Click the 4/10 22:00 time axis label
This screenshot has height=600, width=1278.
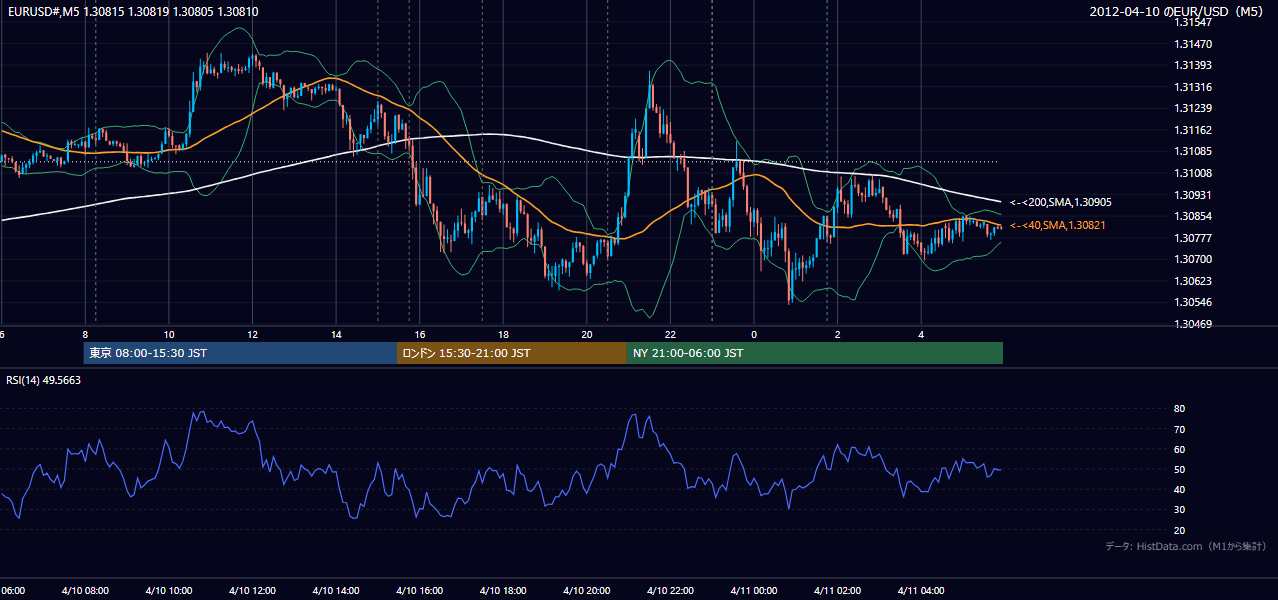(x=670, y=590)
